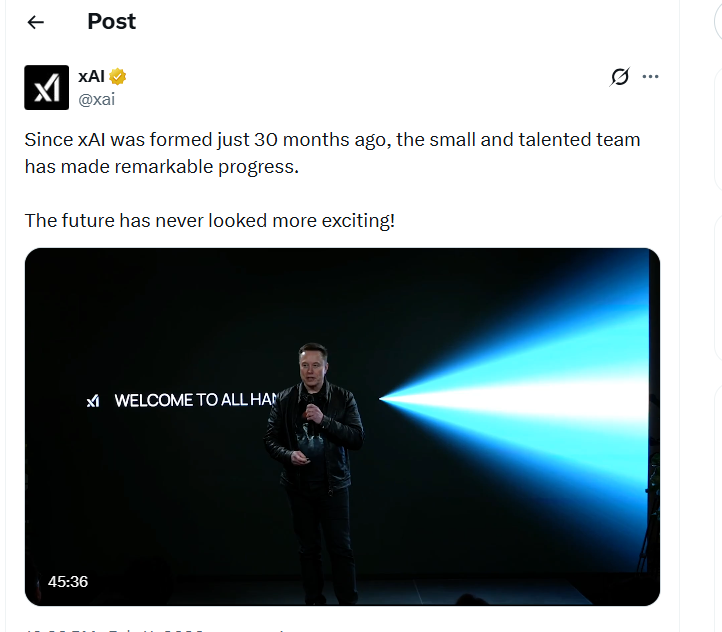Go back using the left arrow
This screenshot has height=632, width=722.
36,22
